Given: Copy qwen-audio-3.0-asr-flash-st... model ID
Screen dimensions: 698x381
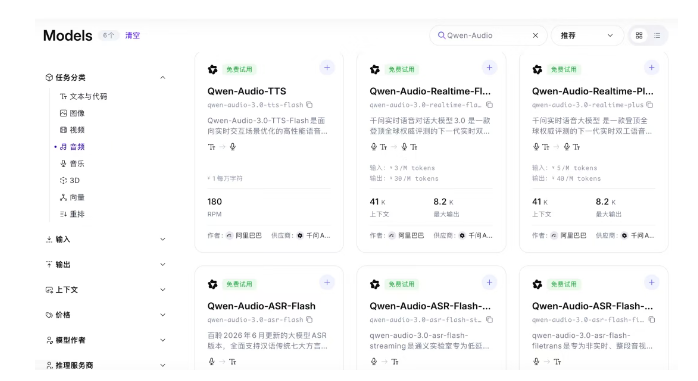Looking at the screenshot, I should pos(490,320).
